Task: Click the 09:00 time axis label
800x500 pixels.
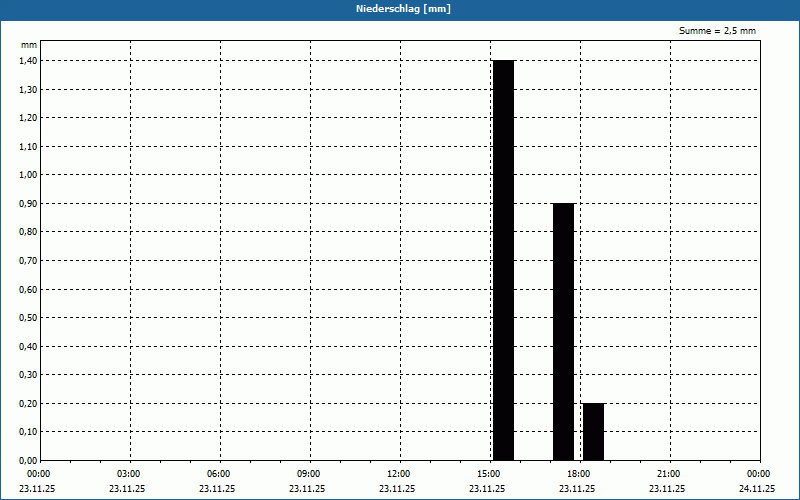Action: click(x=310, y=474)
